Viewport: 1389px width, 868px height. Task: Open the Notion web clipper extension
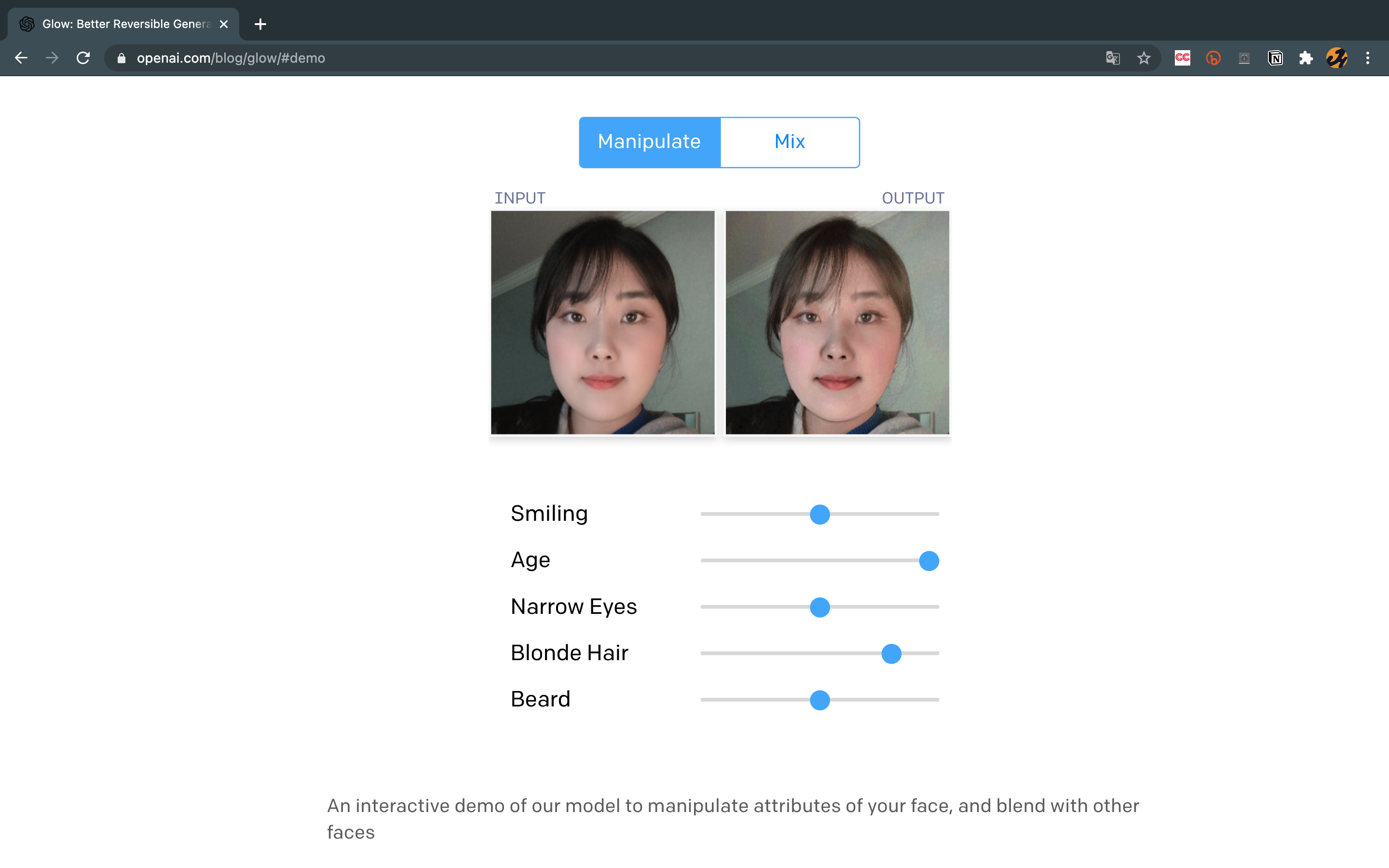pos(1275,58)
